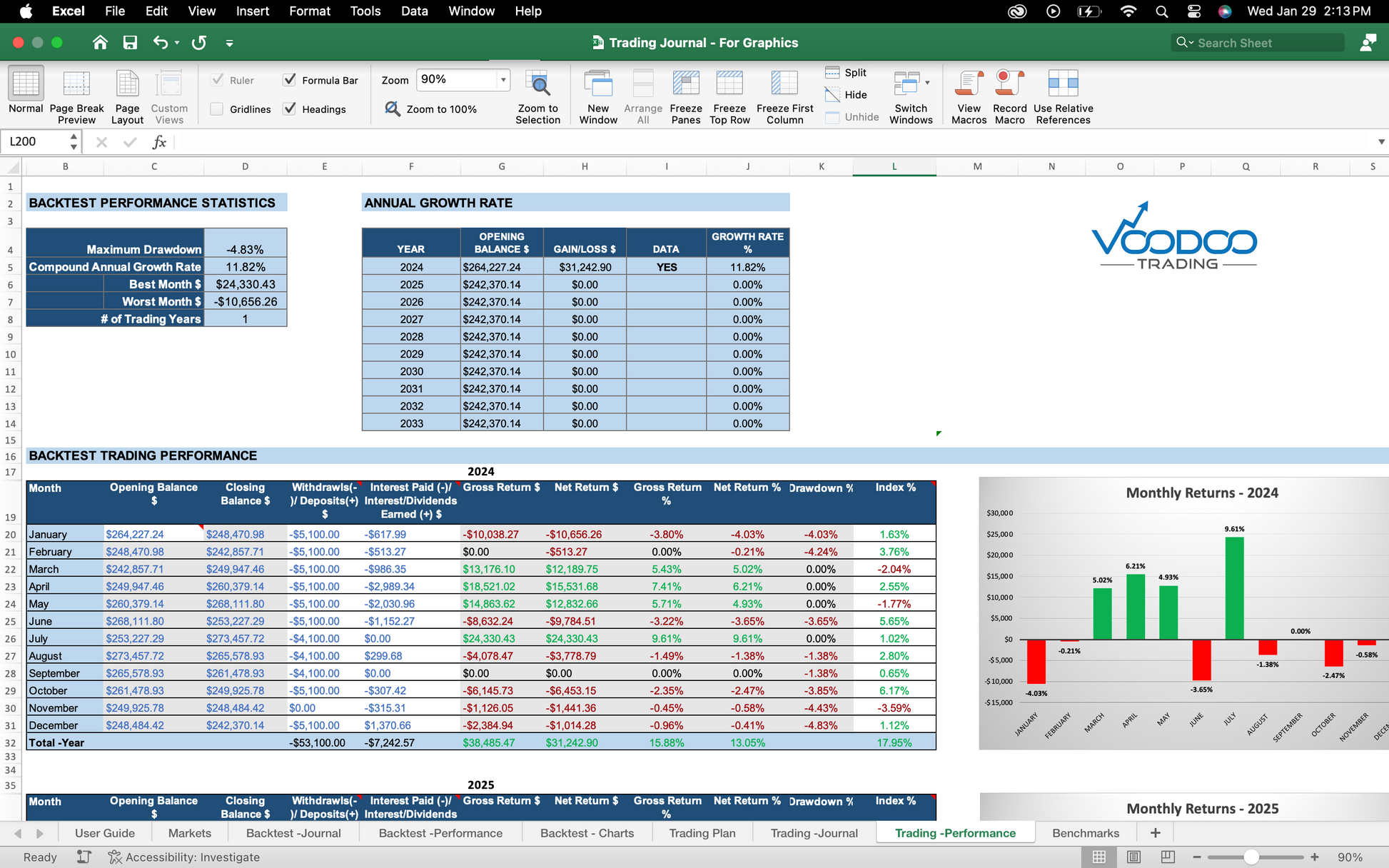This screenshot has width=1389, height=868.
Task: Toggle the Headings checkbox
Action: tap(290, 109)
